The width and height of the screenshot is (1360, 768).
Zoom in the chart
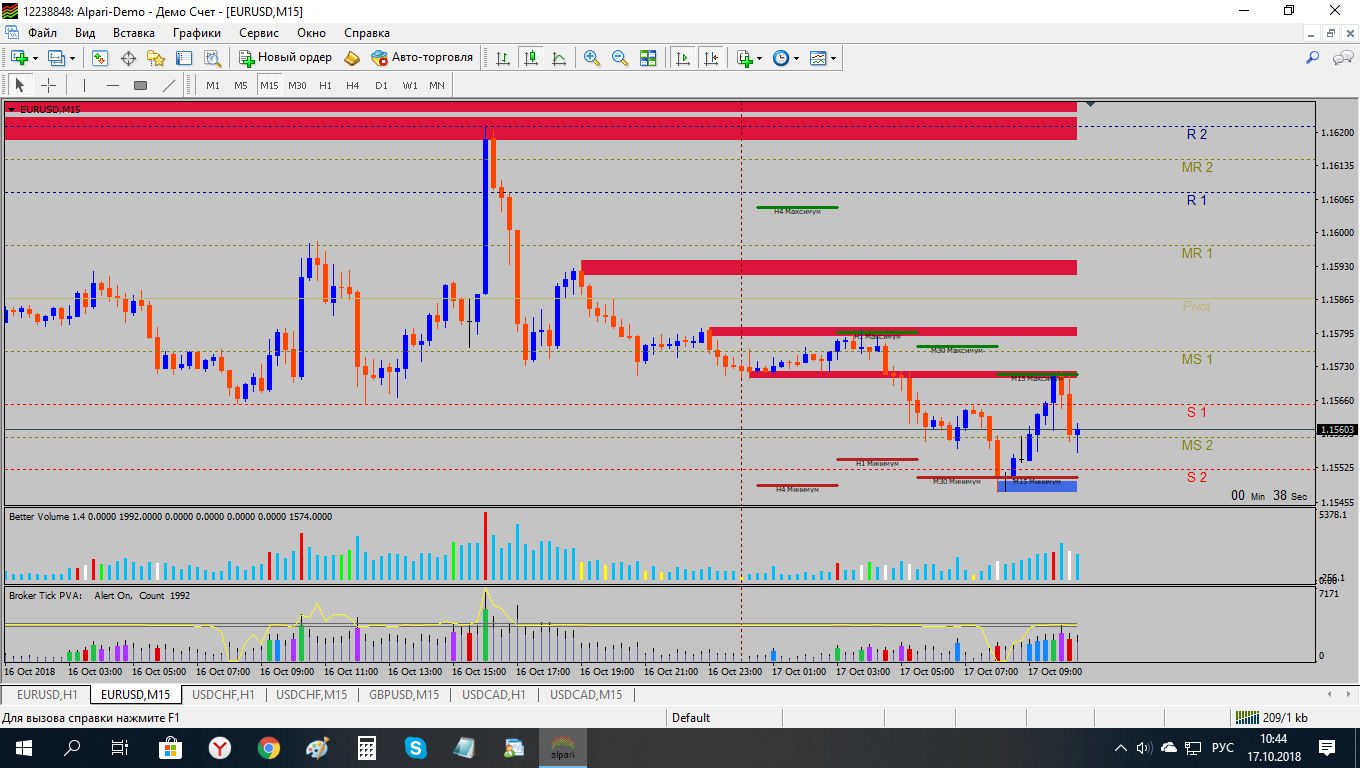point(592,58)
